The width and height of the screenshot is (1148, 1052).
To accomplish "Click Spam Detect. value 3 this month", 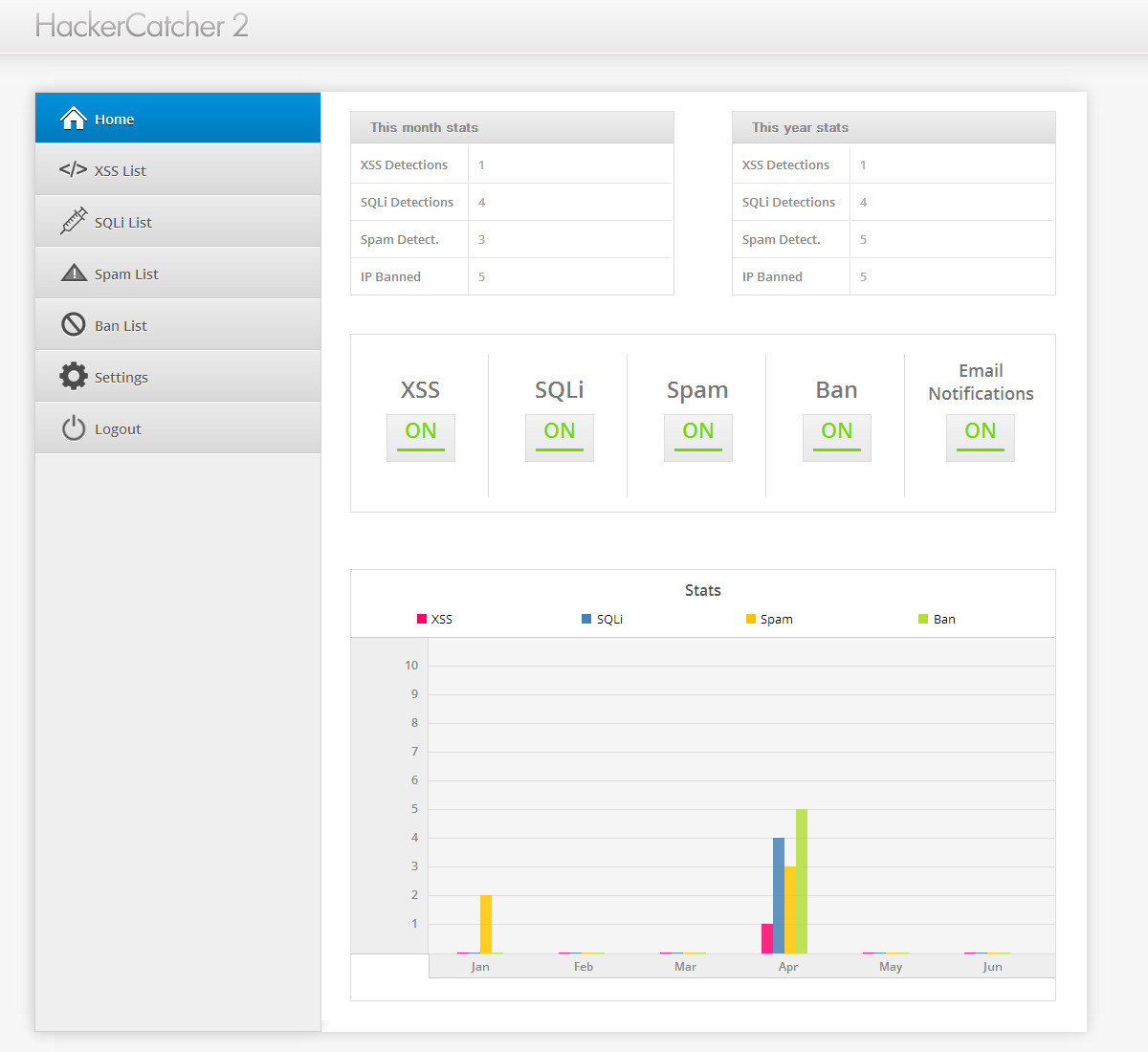I will (x=481, y=239).
